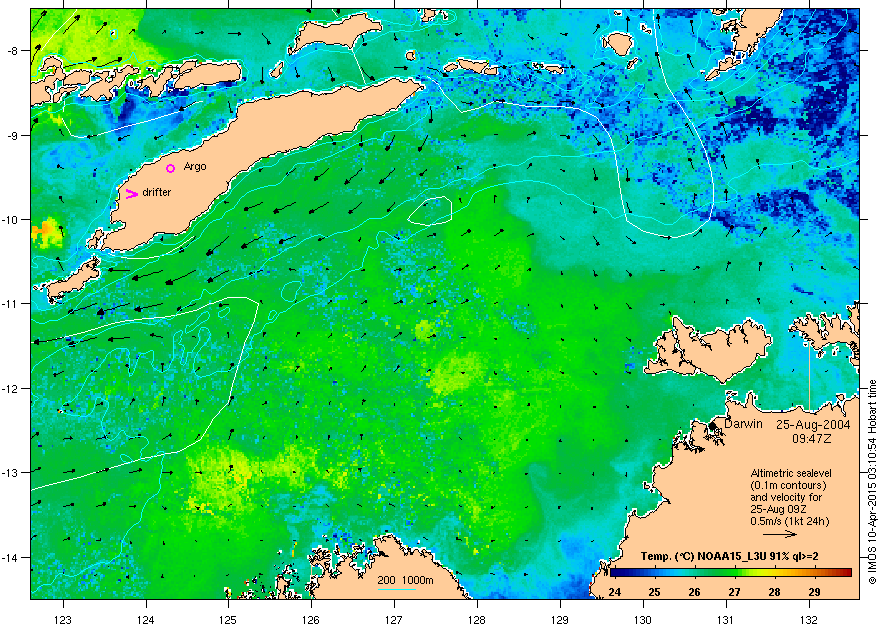880x630 pixels.
Task: Click the 'drifter' label text
Action: (x=157, y=192)
